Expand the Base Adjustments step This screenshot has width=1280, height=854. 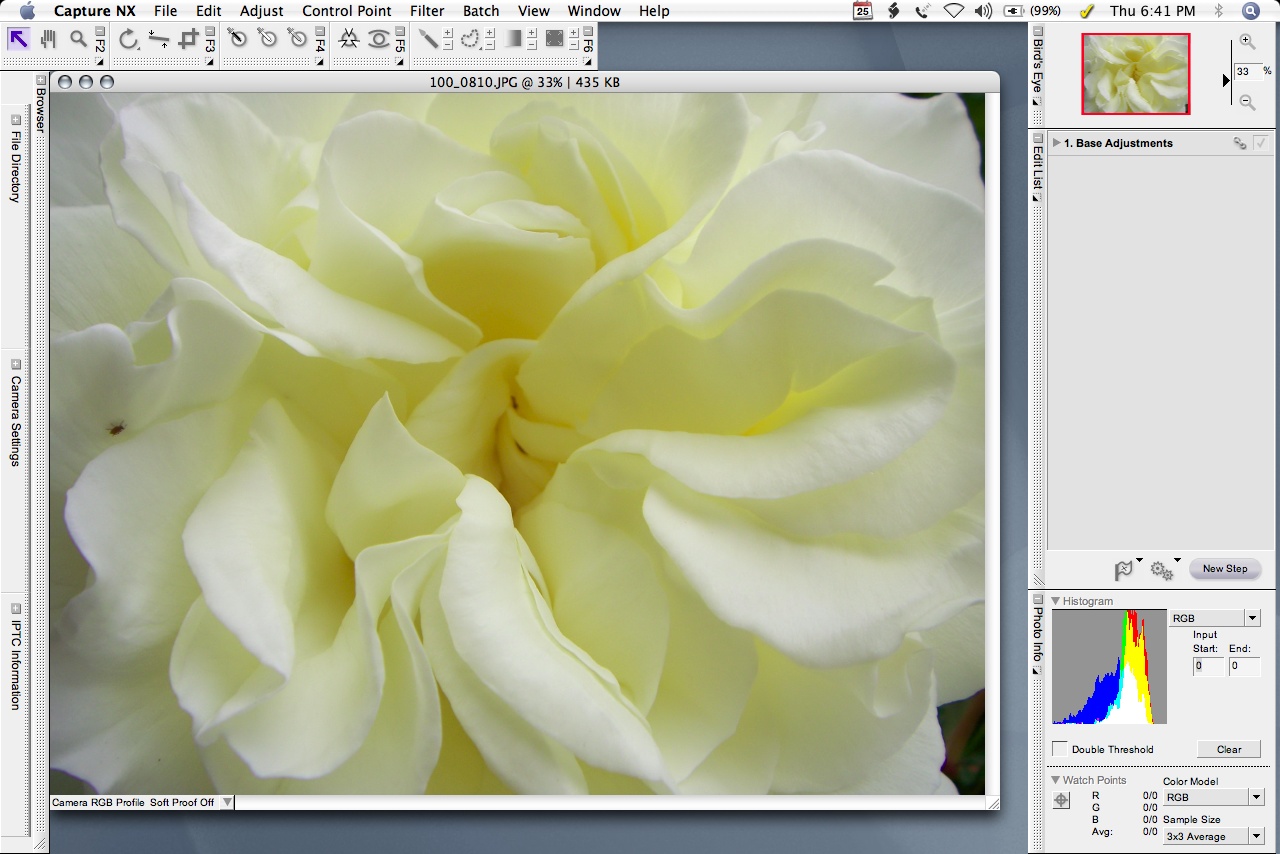click(x=1056, y=143)
